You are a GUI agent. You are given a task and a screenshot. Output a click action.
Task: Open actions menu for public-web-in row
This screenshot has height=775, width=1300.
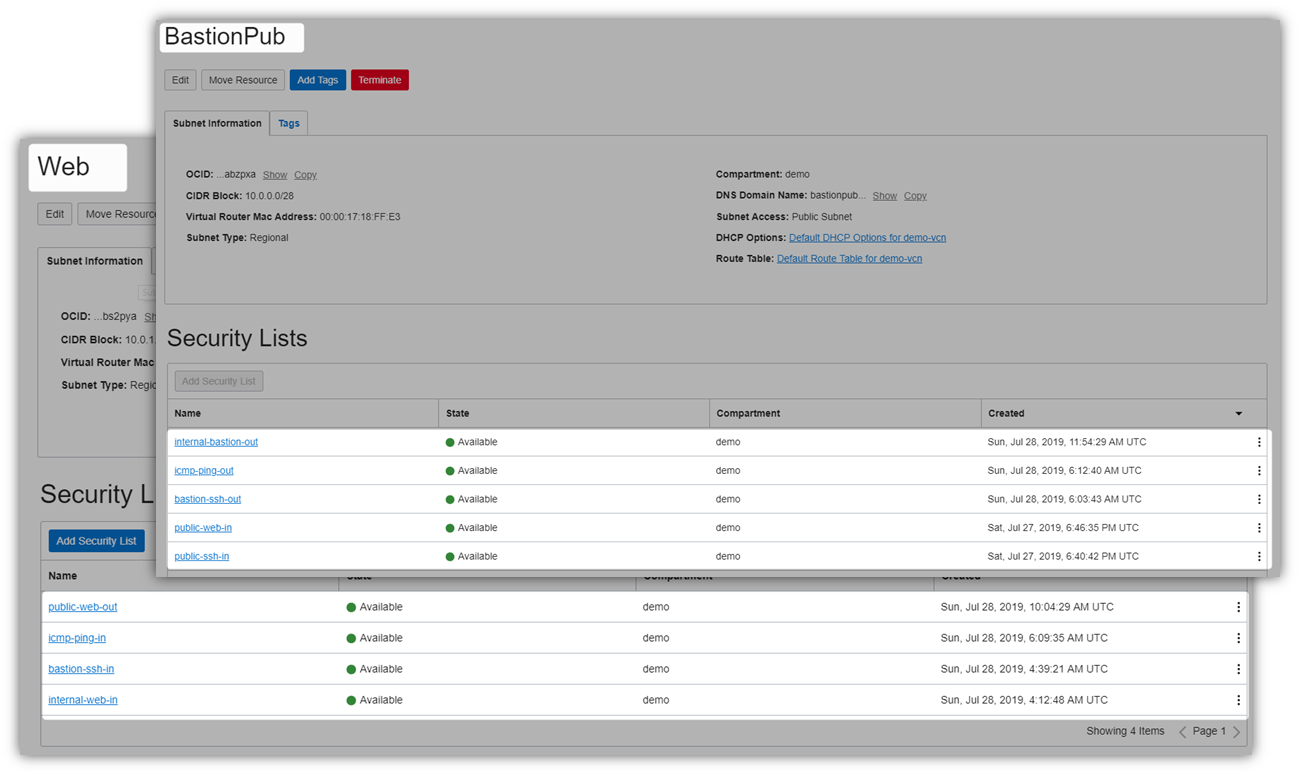tap(1259, 527)
